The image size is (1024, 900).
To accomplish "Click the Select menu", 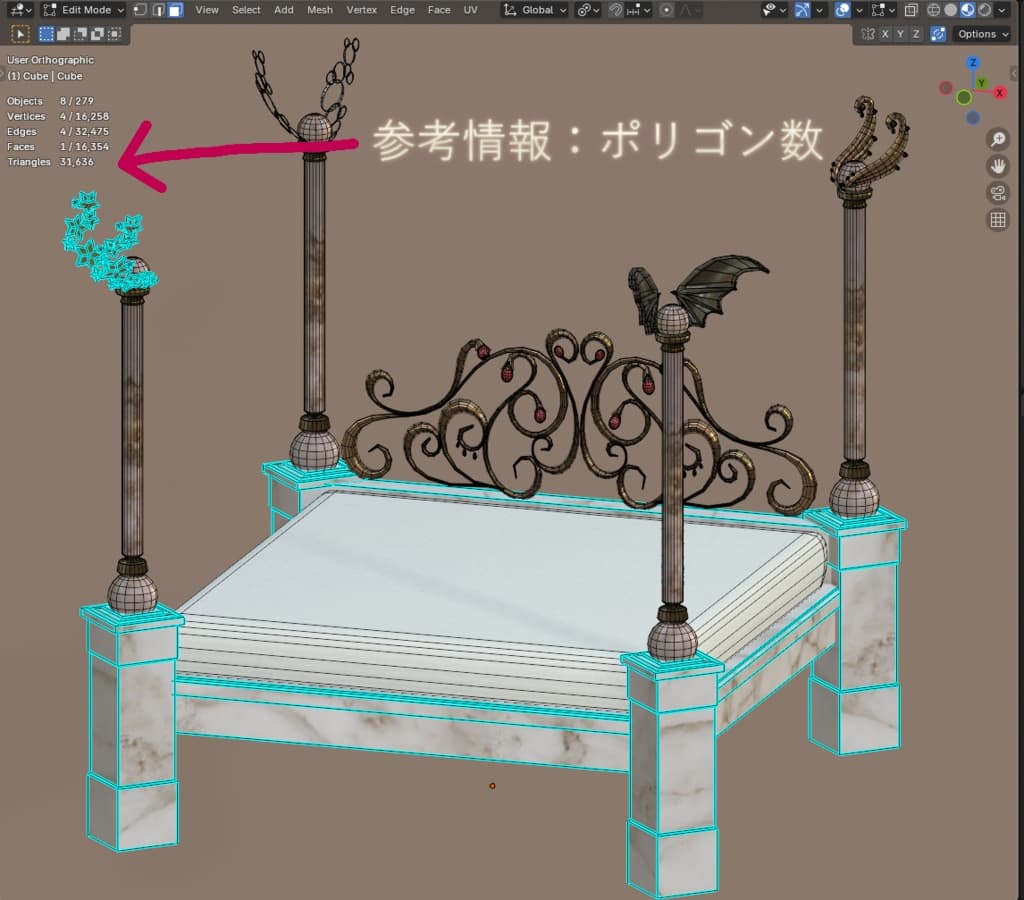I will [246, 9].
